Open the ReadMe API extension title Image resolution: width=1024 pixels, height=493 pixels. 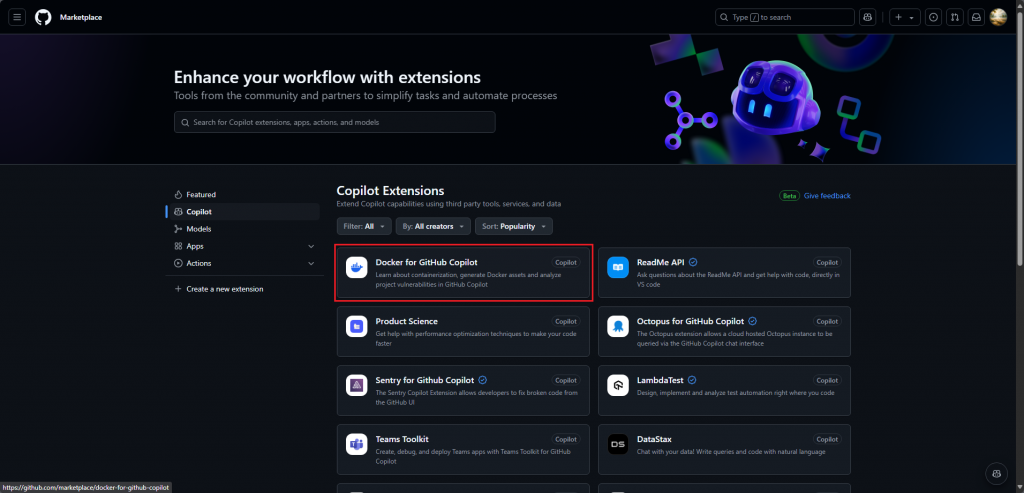click(x=660, y=262)
